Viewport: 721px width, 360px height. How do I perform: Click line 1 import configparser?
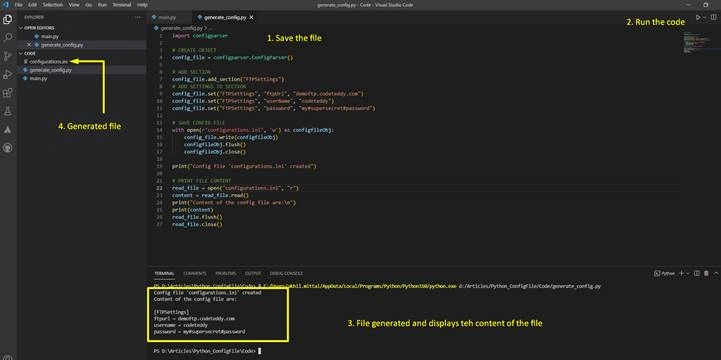[200, 35]
